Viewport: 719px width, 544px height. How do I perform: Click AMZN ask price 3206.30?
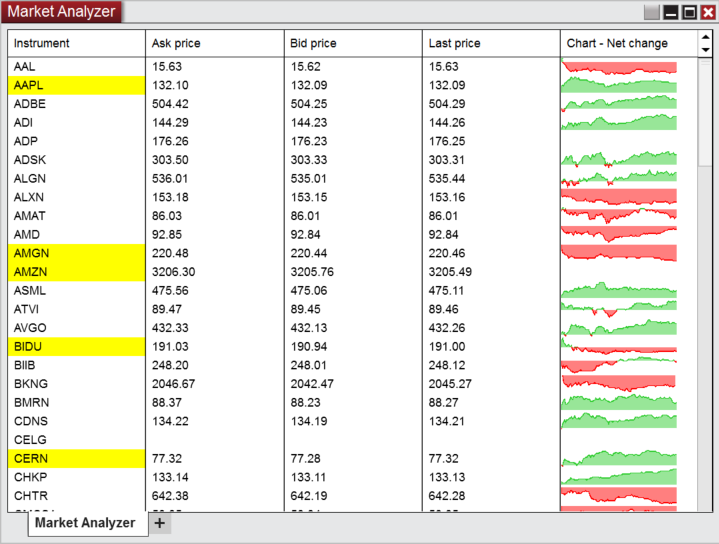(x=173, y=272)
